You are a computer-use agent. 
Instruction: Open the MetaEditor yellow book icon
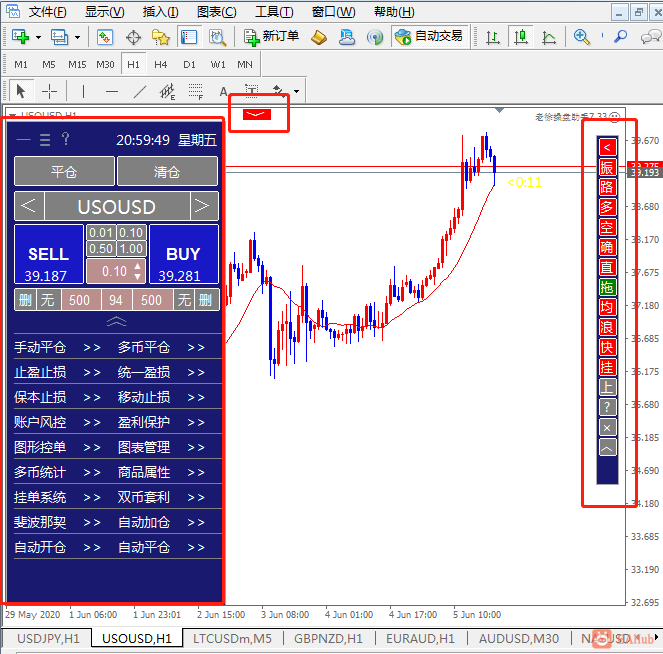click(319, 37)
